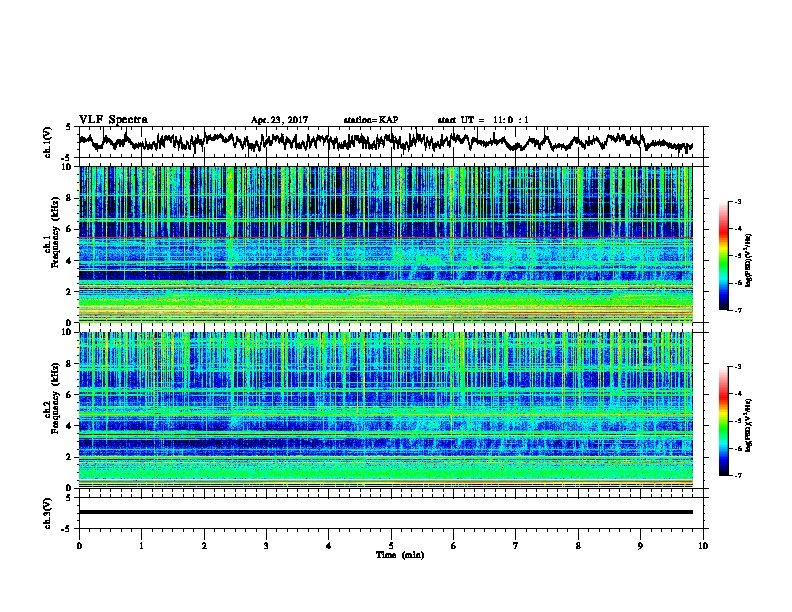Click the "VLF Spectra" plot title
The height and width of the screenshot is (612, 792).
point(113,120)
